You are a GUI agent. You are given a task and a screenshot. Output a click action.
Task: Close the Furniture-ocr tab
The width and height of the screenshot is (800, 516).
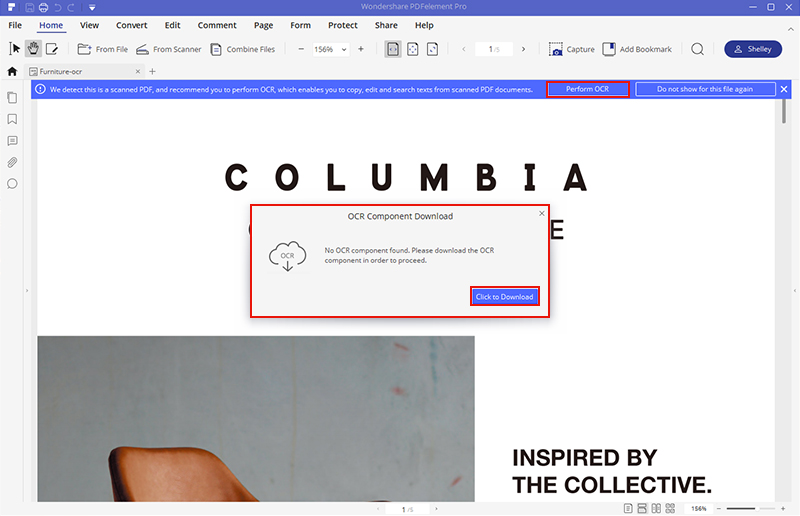point(138,71)
